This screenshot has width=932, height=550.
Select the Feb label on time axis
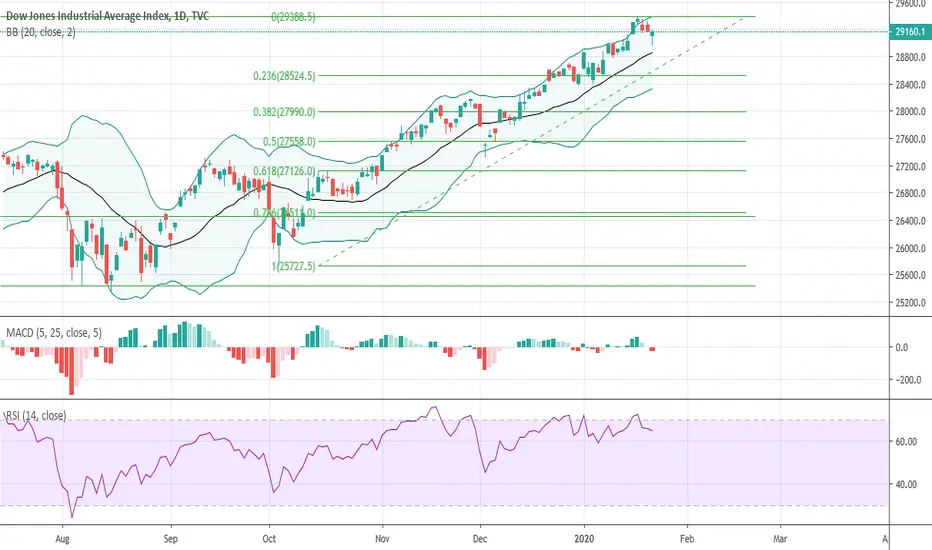(x=687, y=539)
